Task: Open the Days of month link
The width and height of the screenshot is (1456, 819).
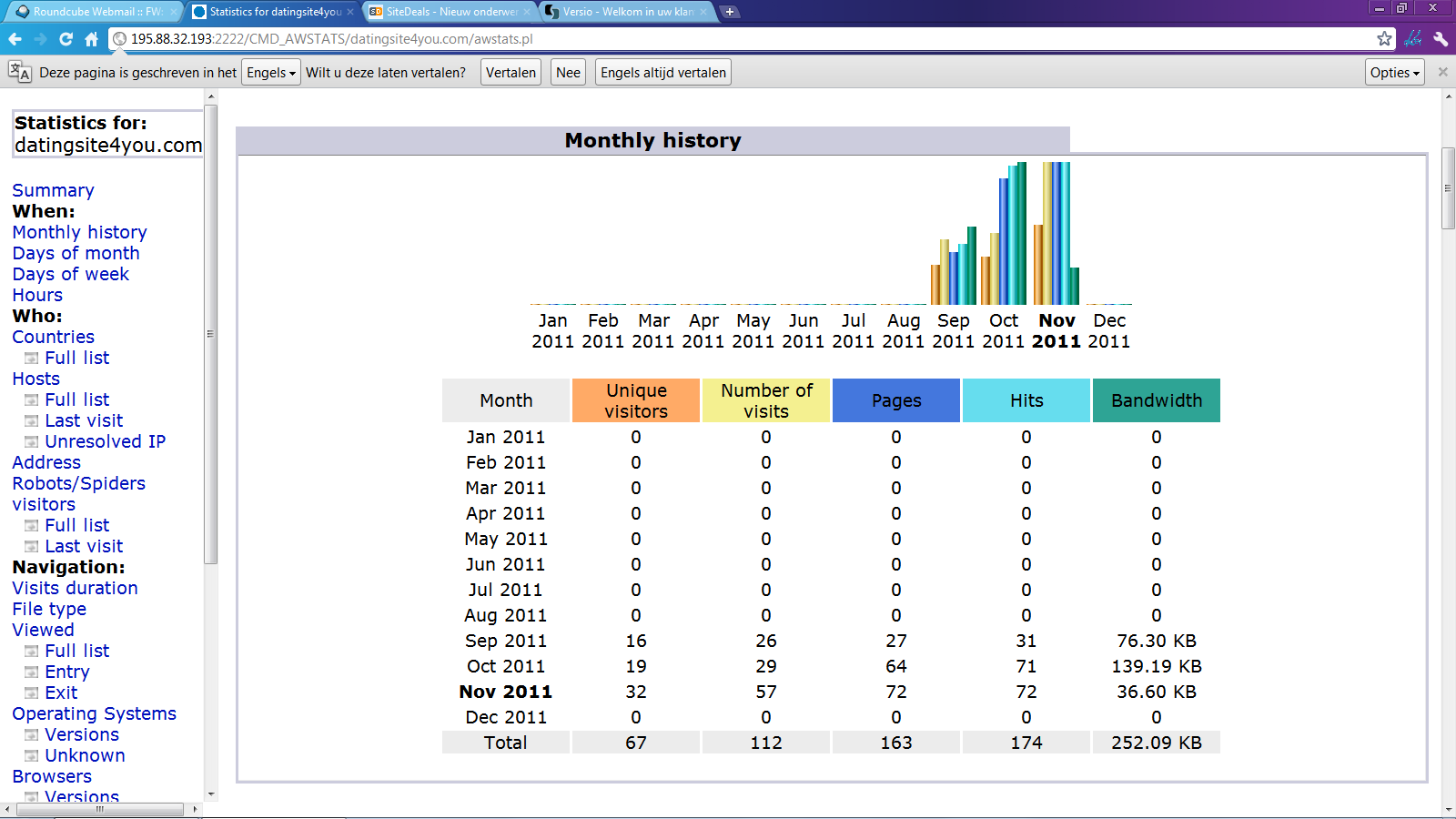Action: click(76, 253)
